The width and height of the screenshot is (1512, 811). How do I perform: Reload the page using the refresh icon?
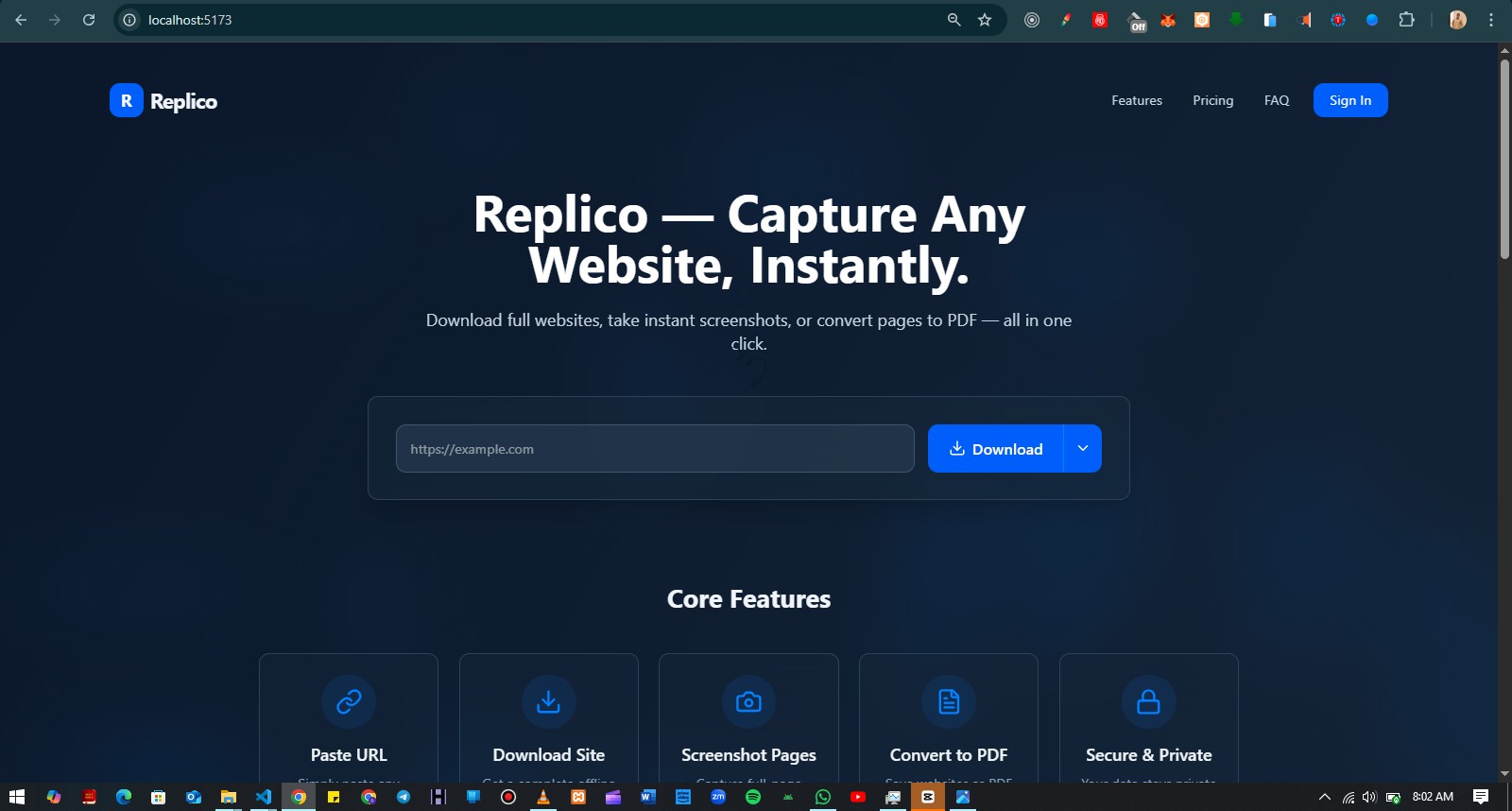pyautogui.click(x=89, y=20)
